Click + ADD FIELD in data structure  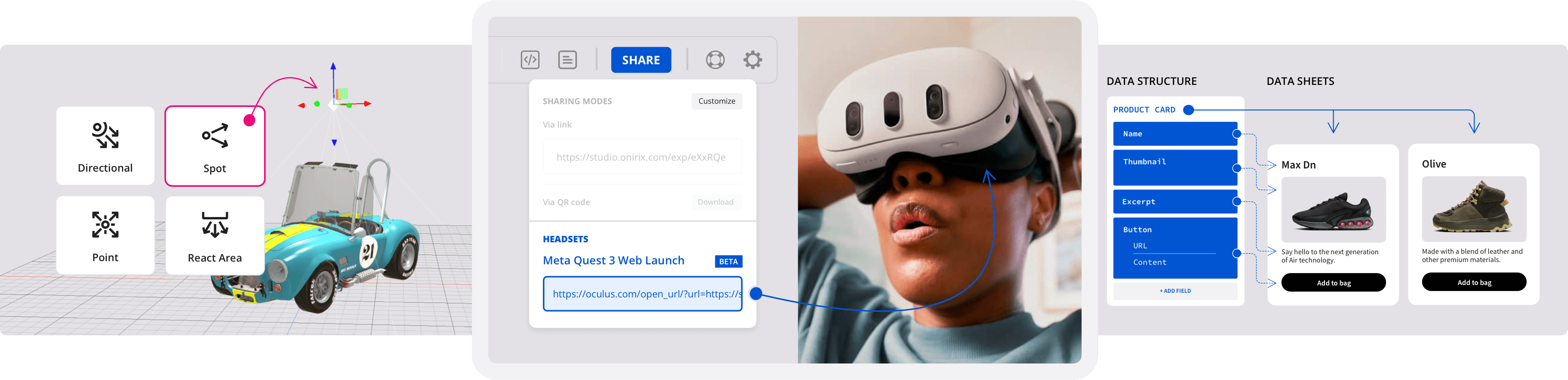(1175, 291)
